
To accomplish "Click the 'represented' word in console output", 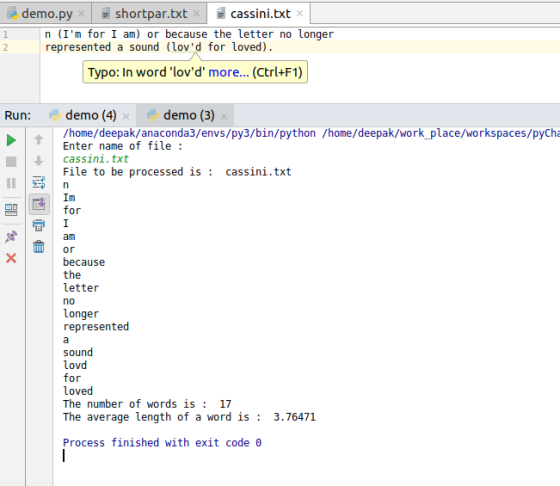I will [x=96, y=327].
